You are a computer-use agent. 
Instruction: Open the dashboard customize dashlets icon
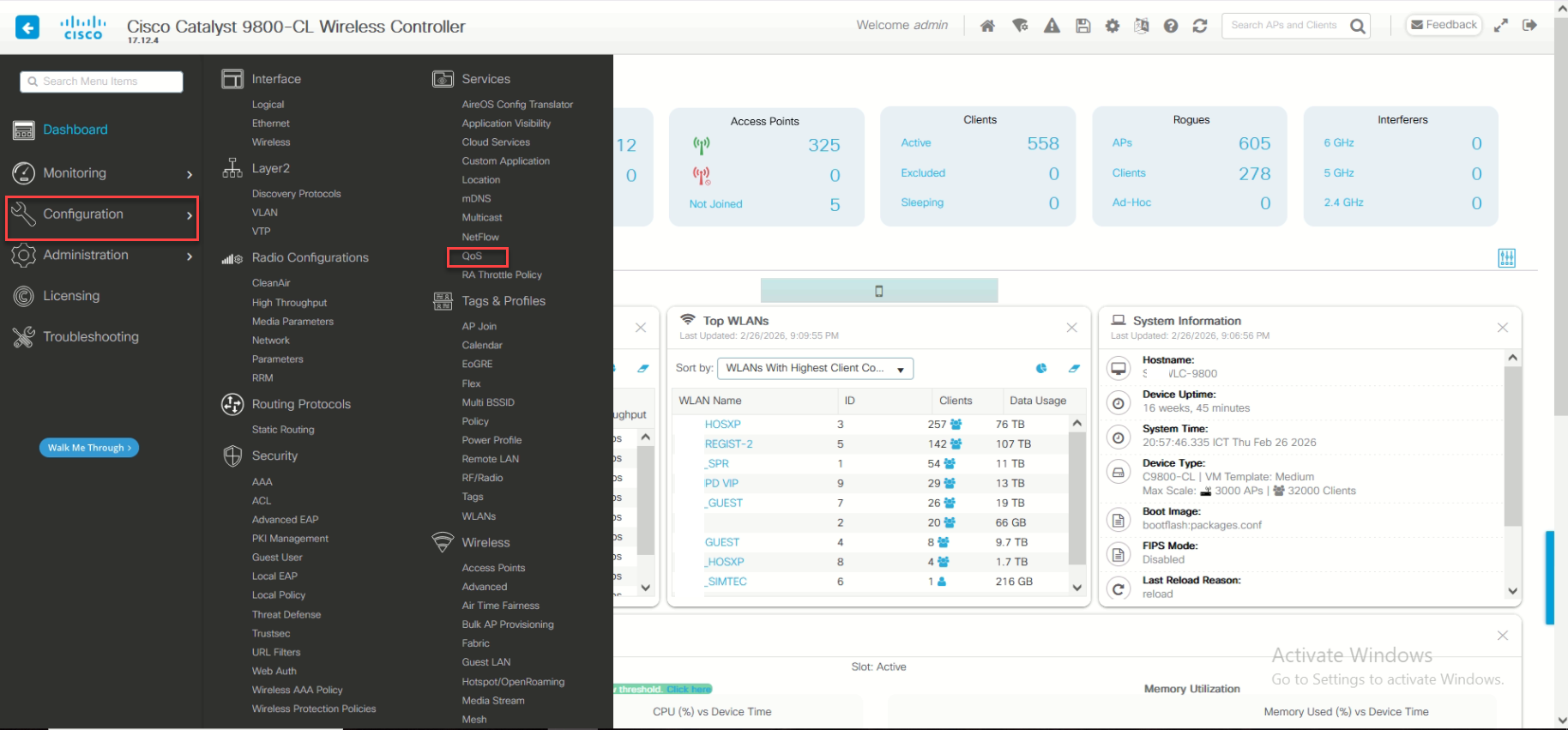tap(1506, 257)
